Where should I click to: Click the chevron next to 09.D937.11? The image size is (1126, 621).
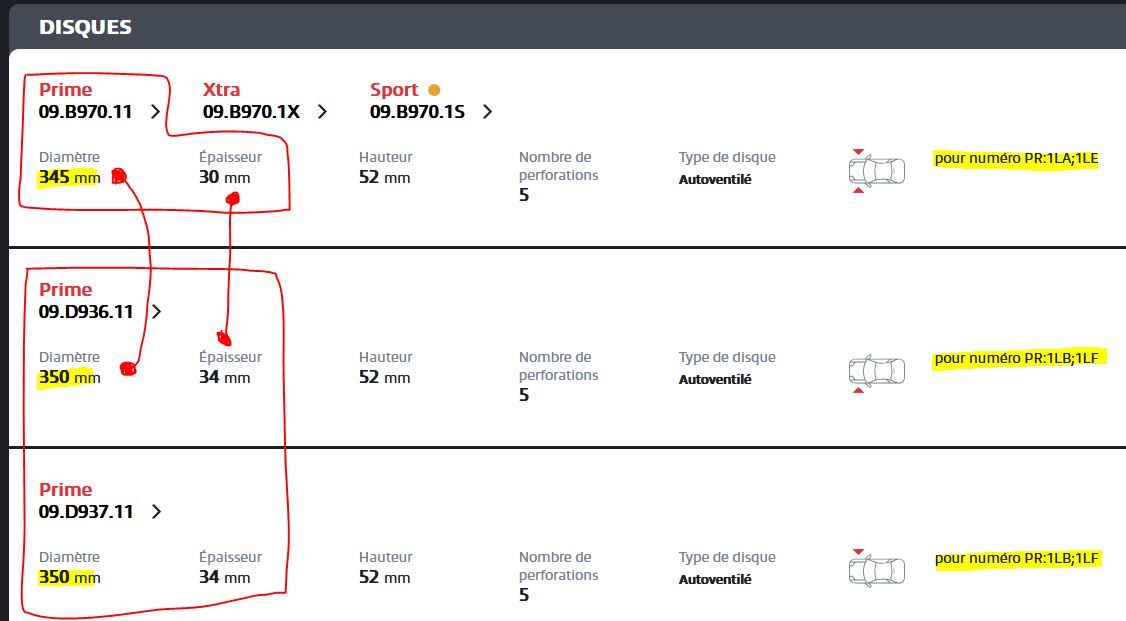(x=157, y=512)
